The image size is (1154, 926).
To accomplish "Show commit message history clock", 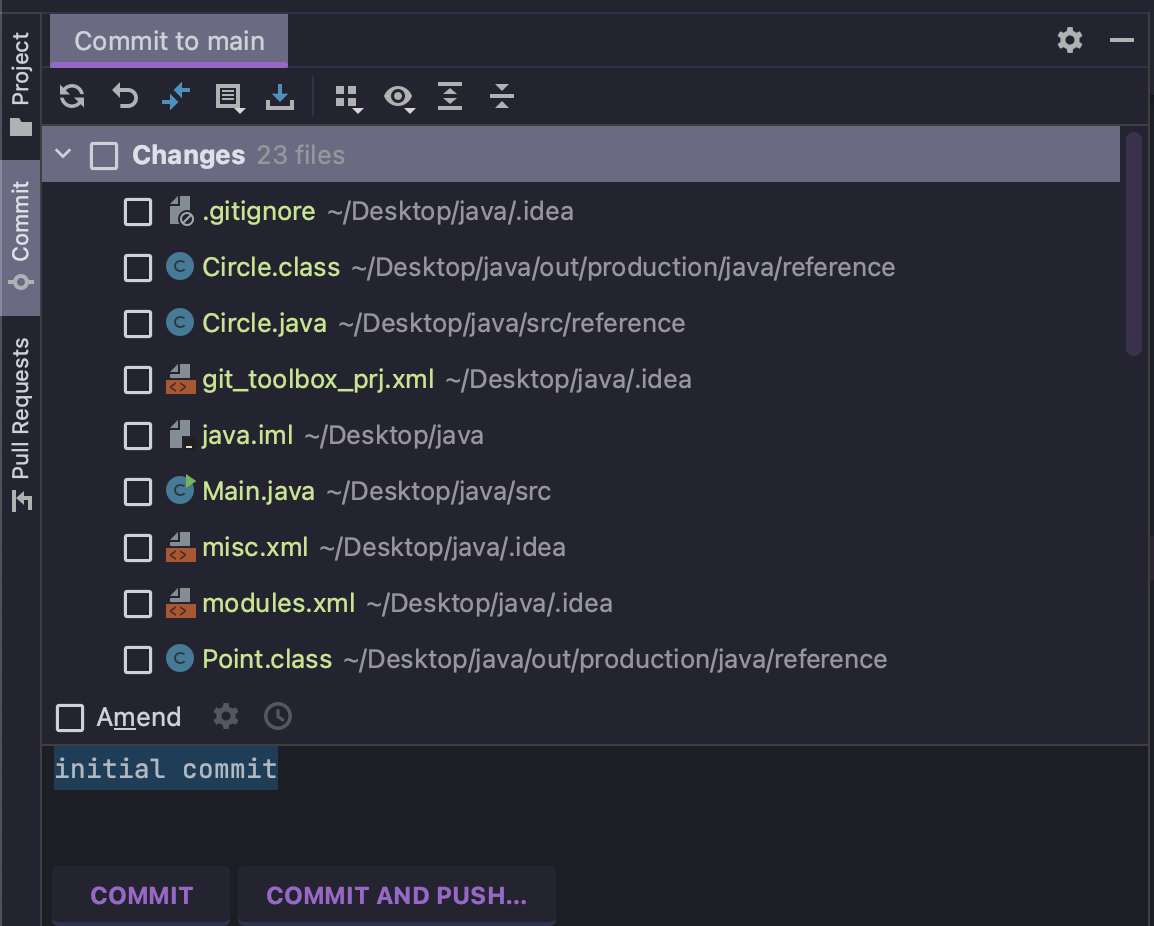I will (x=278, y=716).
